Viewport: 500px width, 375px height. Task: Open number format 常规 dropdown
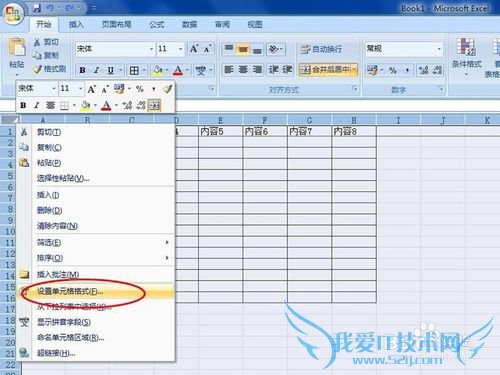[439, 49]
